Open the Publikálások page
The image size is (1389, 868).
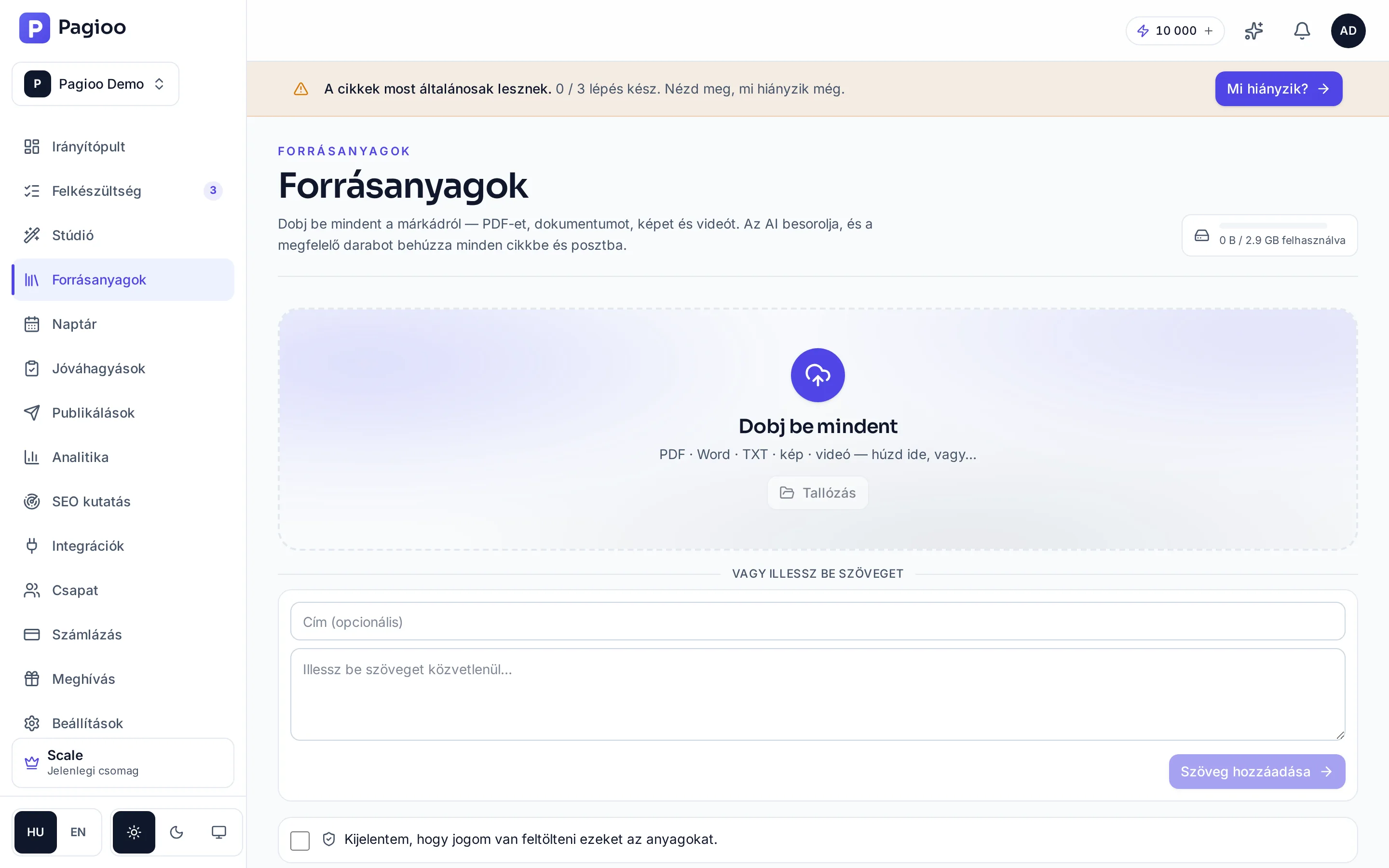pos(123,413)
